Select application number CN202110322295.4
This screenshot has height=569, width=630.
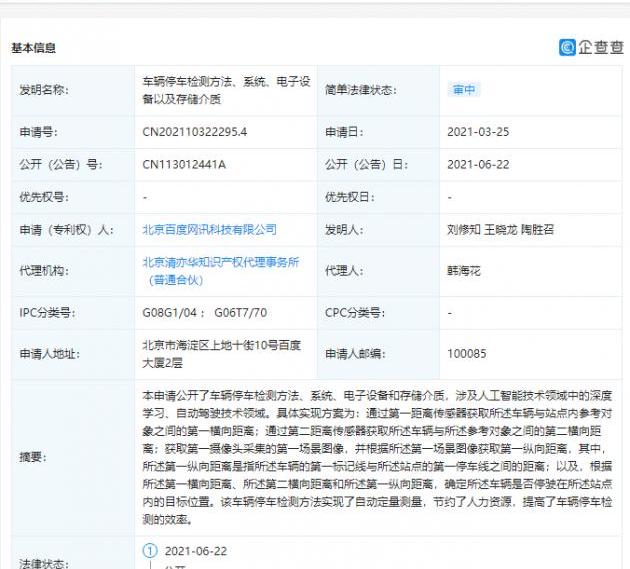194,132
